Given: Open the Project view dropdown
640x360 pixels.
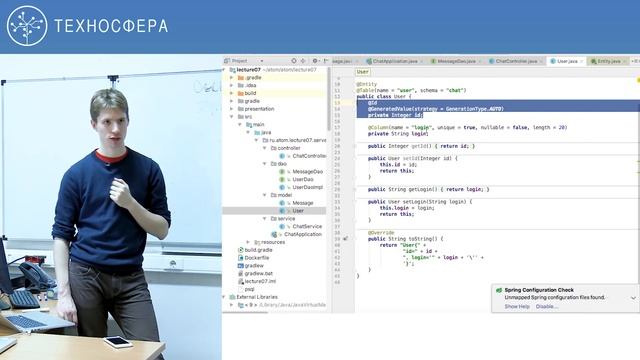Looking at the screenshot, I should 261,61.
